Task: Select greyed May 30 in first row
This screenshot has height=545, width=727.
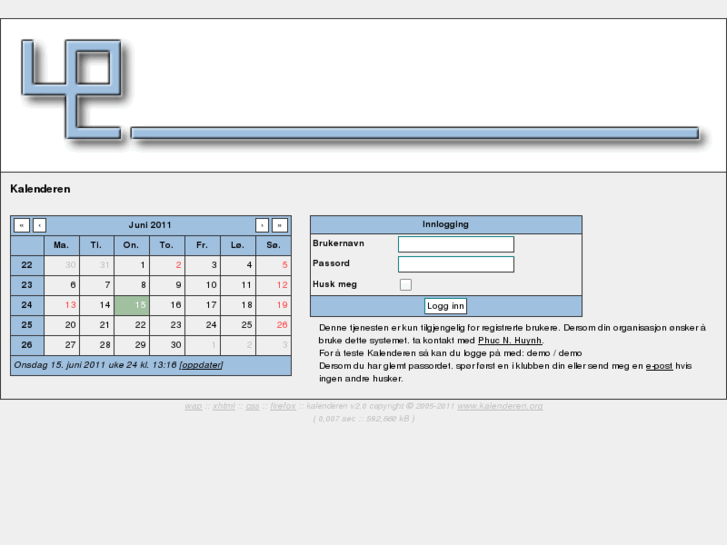Action: [62, 265]
